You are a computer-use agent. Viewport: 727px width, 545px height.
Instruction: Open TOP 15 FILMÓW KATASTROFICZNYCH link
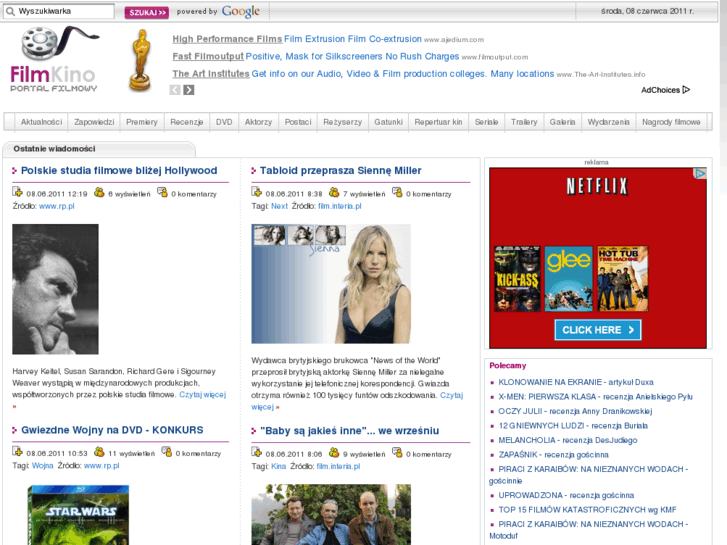coord(587,510)
